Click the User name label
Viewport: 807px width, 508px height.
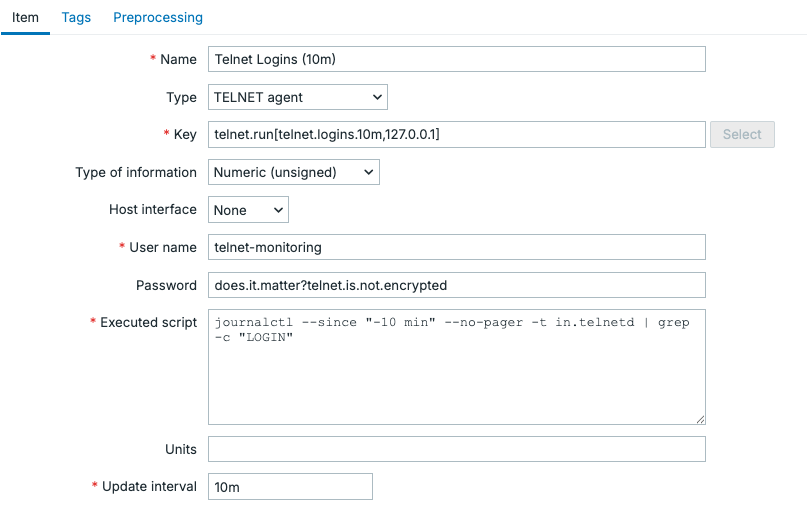click(163, 248)
